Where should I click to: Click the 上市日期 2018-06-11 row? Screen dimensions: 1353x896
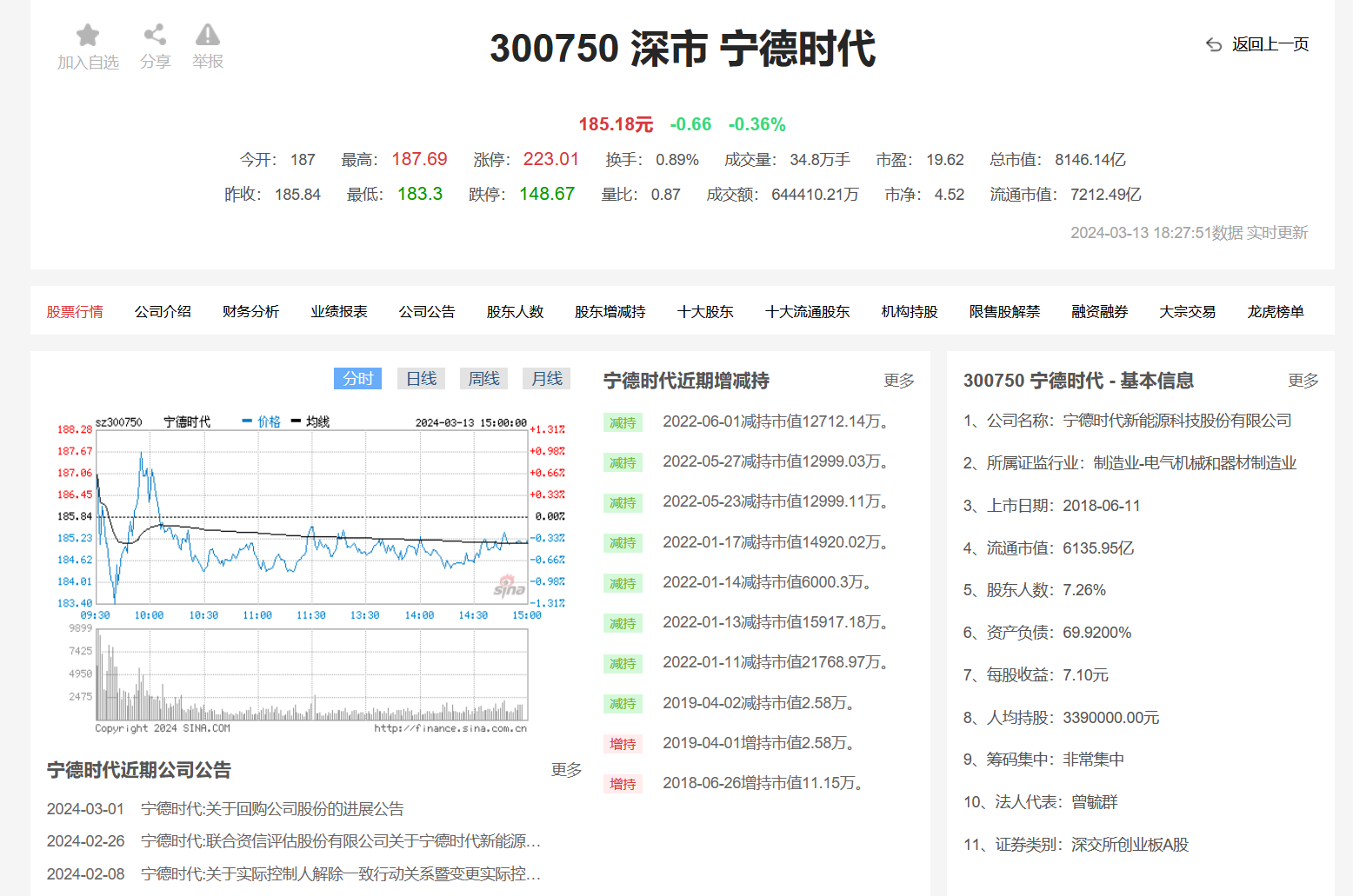pyautogui.click(x=1052, y=506)
